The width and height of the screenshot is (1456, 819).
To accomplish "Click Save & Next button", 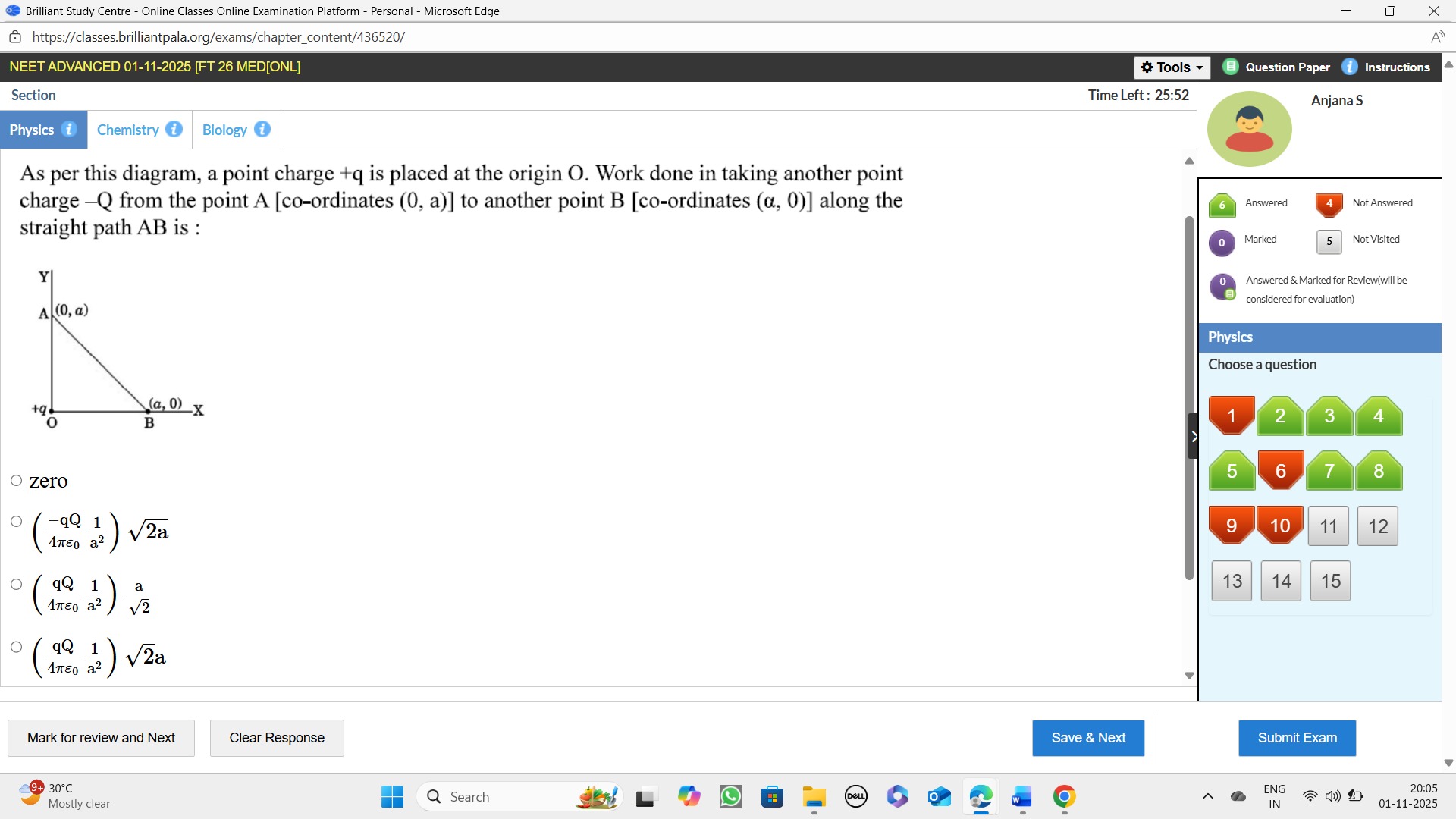I will pyautogui.click(x=1087, y=738).
